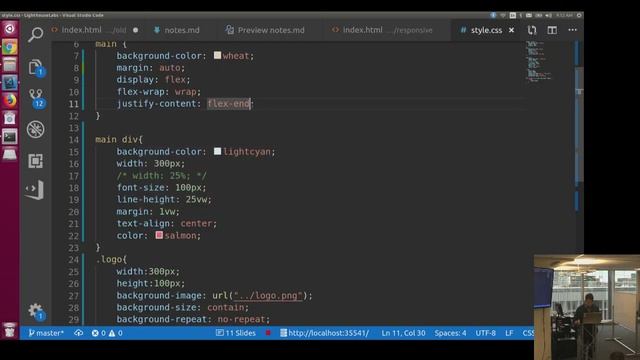Open the Extensions view in activity bar
Viewport: 640px width, 360px height.
pos(36,161)
